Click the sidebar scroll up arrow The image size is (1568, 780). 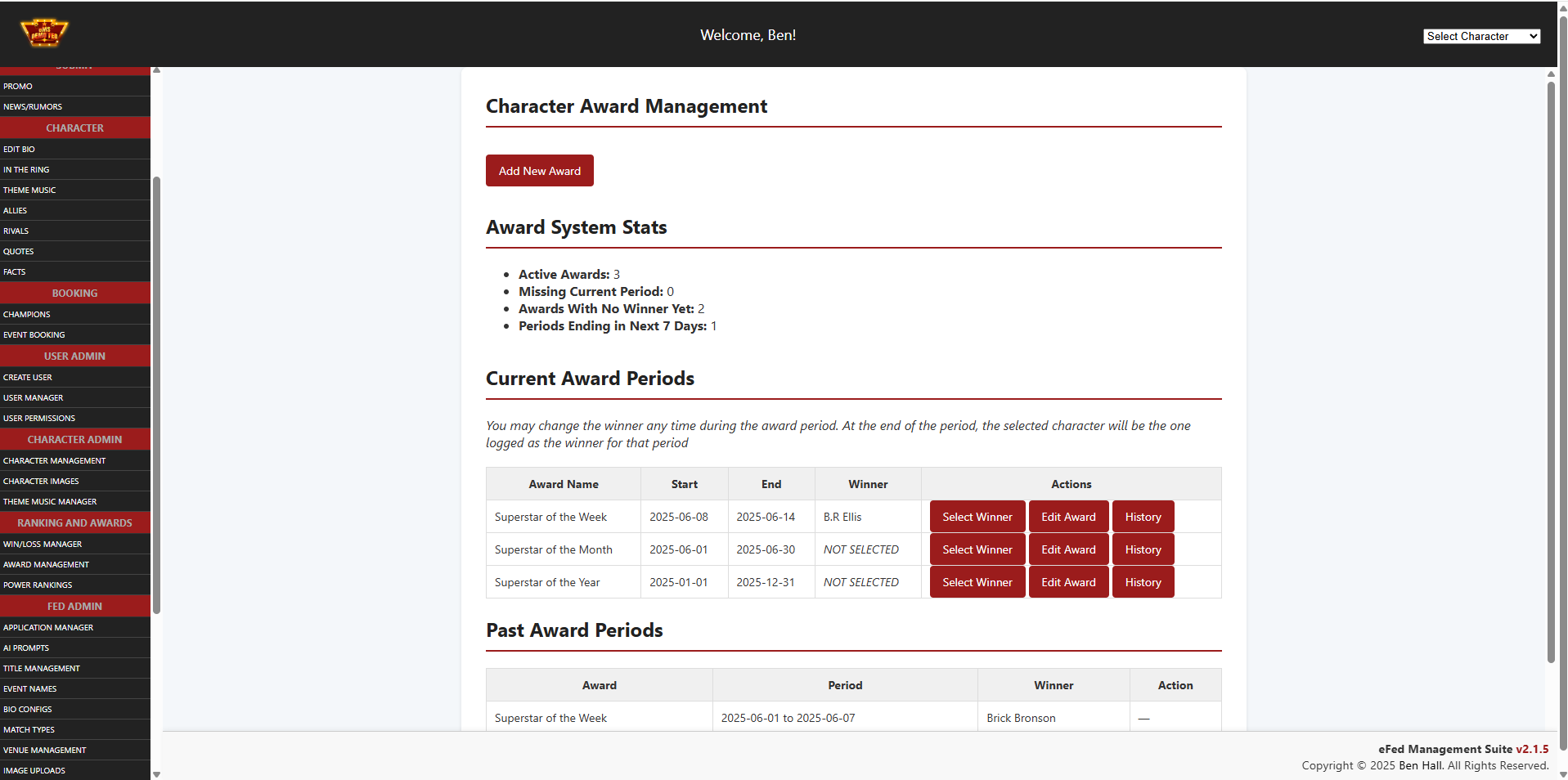click(156, 71)
